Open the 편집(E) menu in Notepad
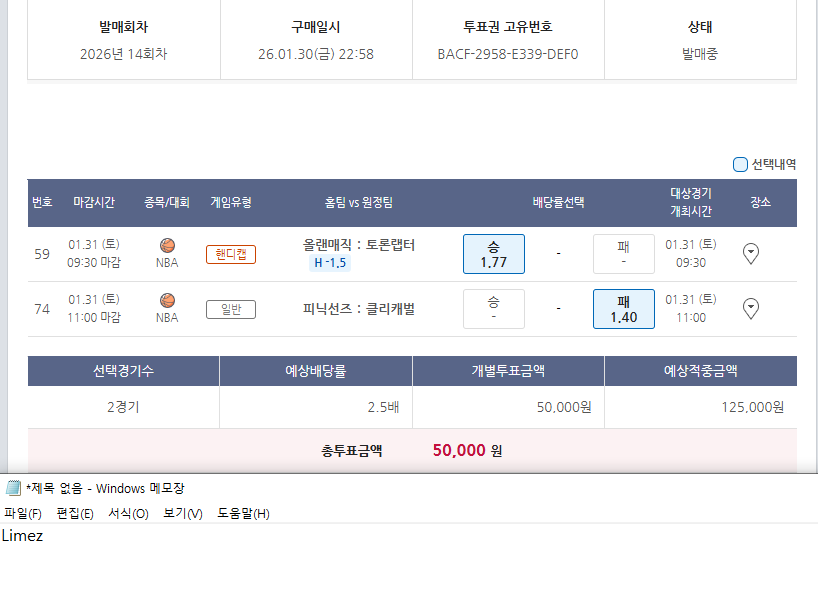The height and width of the screenshot is (589, 818). pos(75,514)
